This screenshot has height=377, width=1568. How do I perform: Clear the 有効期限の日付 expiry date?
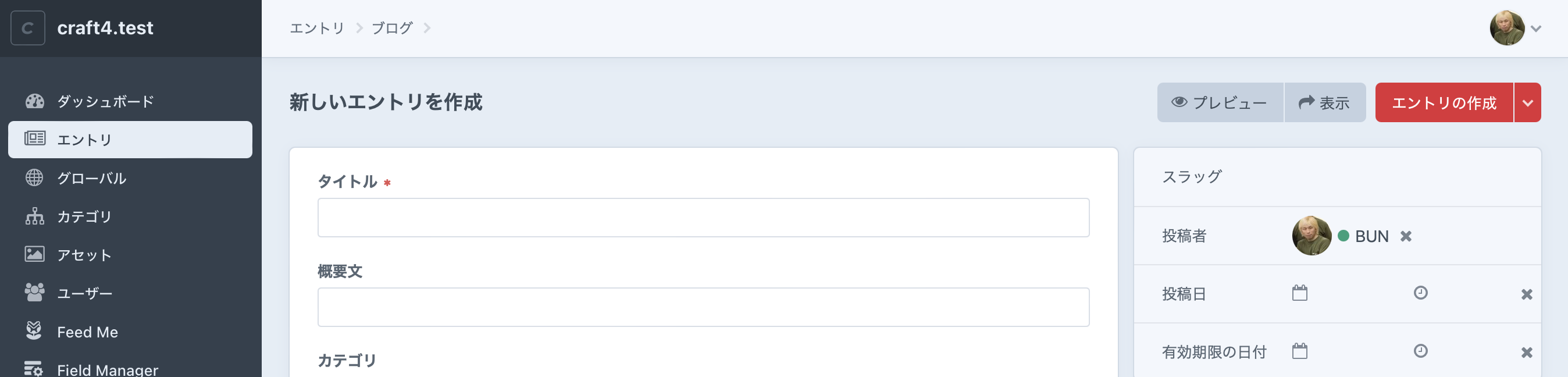pos(1527,353)
